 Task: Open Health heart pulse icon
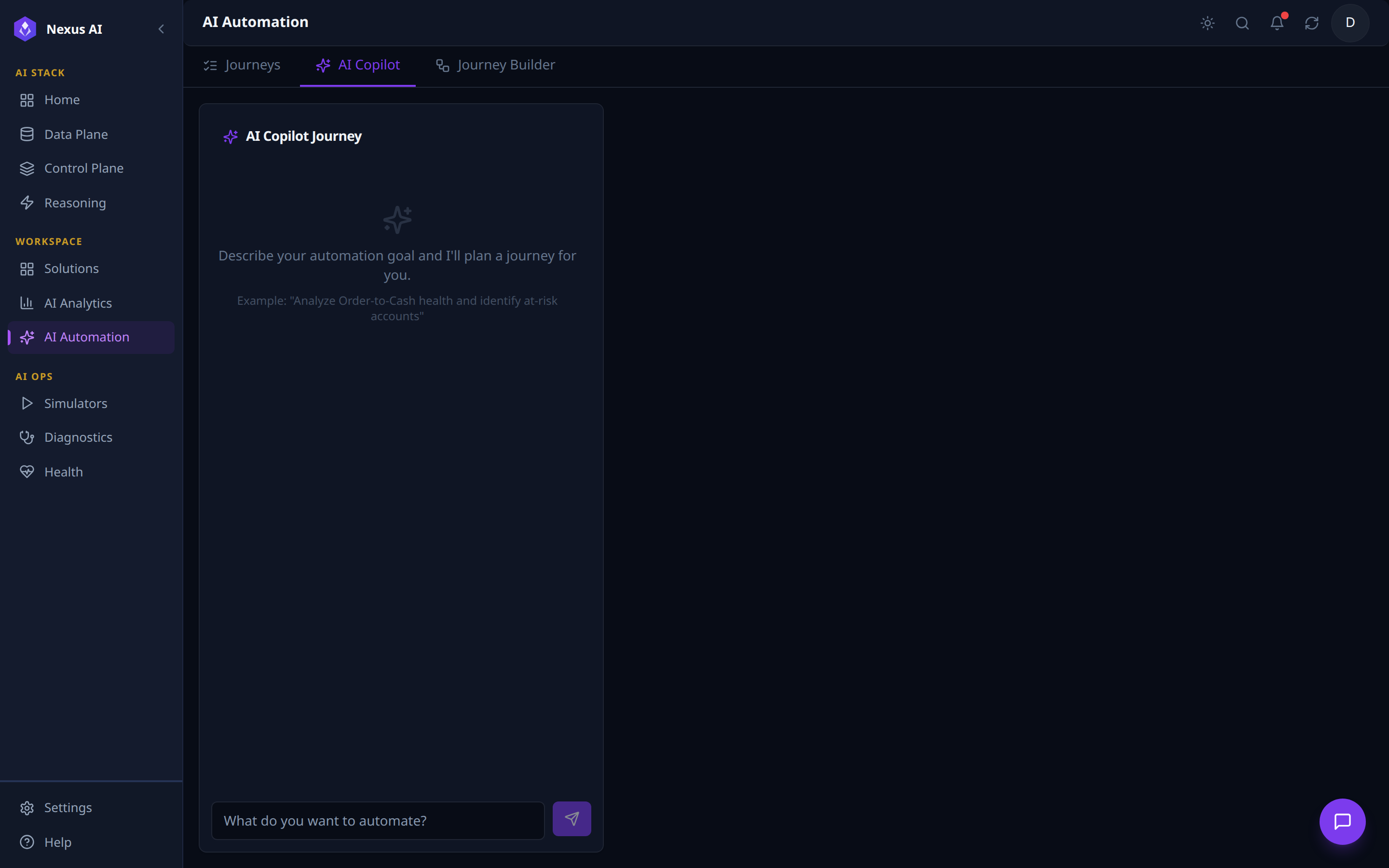27,472
